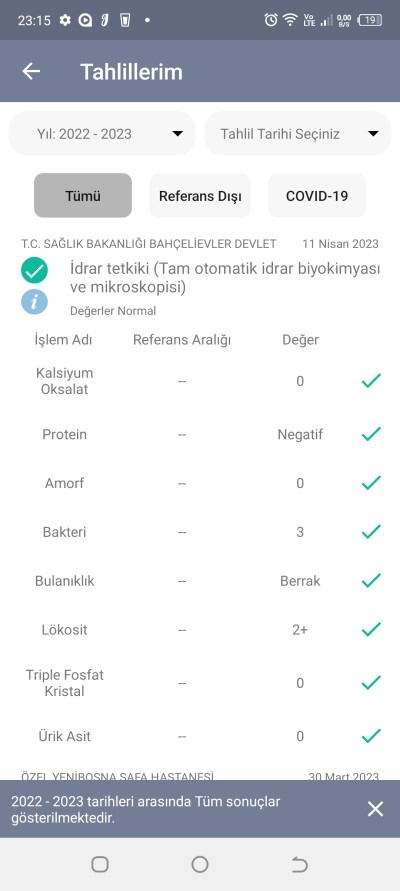Tap the checkmark on the Ürik Asit row

coord(371,736)
